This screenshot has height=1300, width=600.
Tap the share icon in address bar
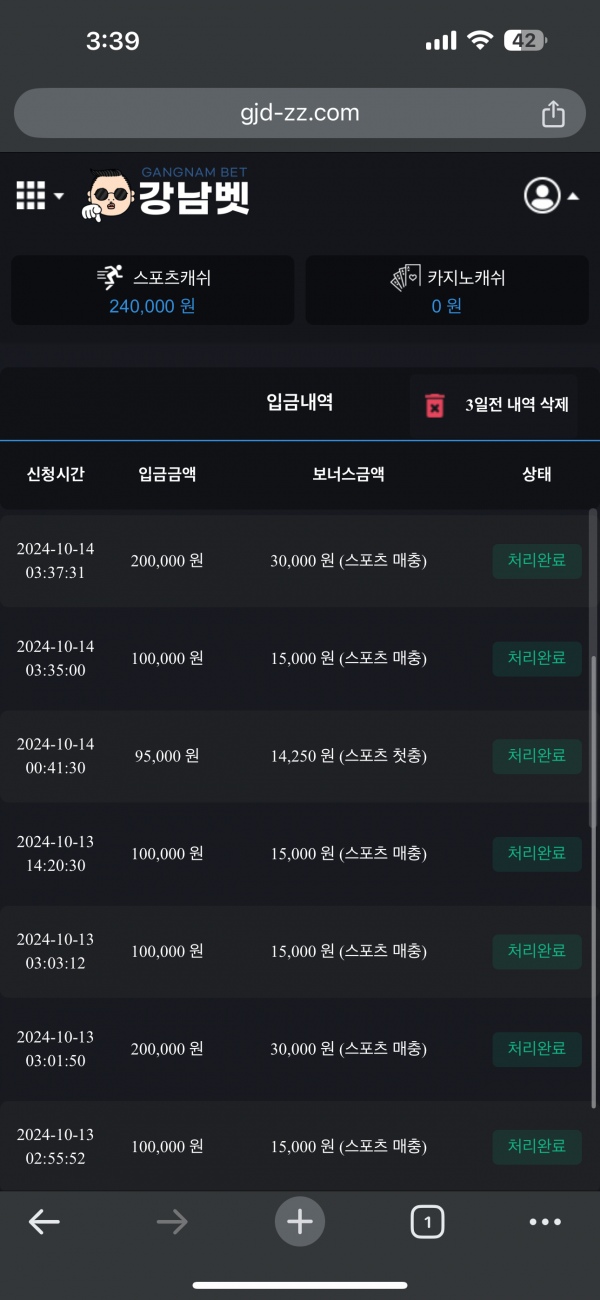[x=553, y=114]
